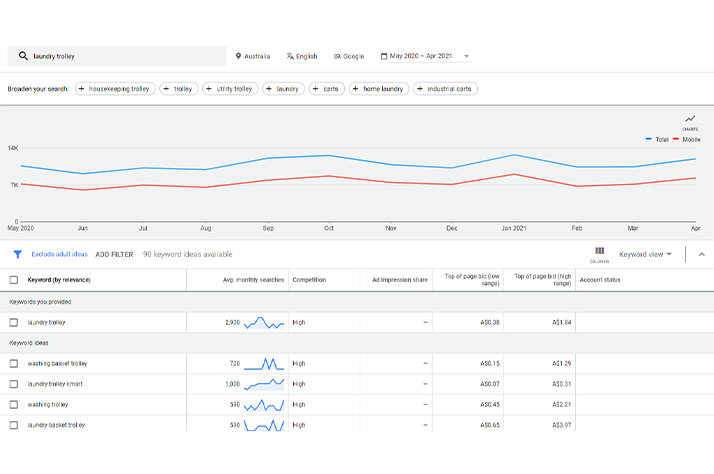
Task: Click the plus icon on housekeeping trolley chip
Action: (82, 89)
